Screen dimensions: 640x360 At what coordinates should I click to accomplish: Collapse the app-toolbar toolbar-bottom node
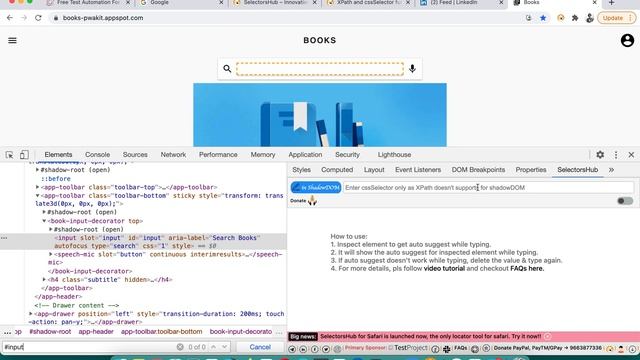point(38,196)
